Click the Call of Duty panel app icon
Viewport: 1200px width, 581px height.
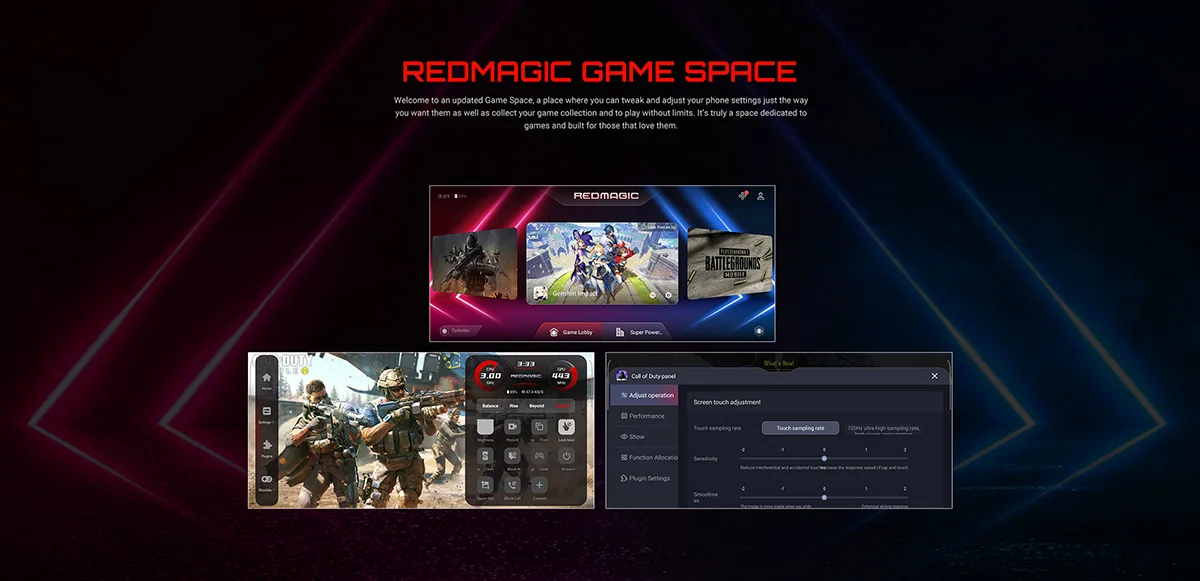622,376
